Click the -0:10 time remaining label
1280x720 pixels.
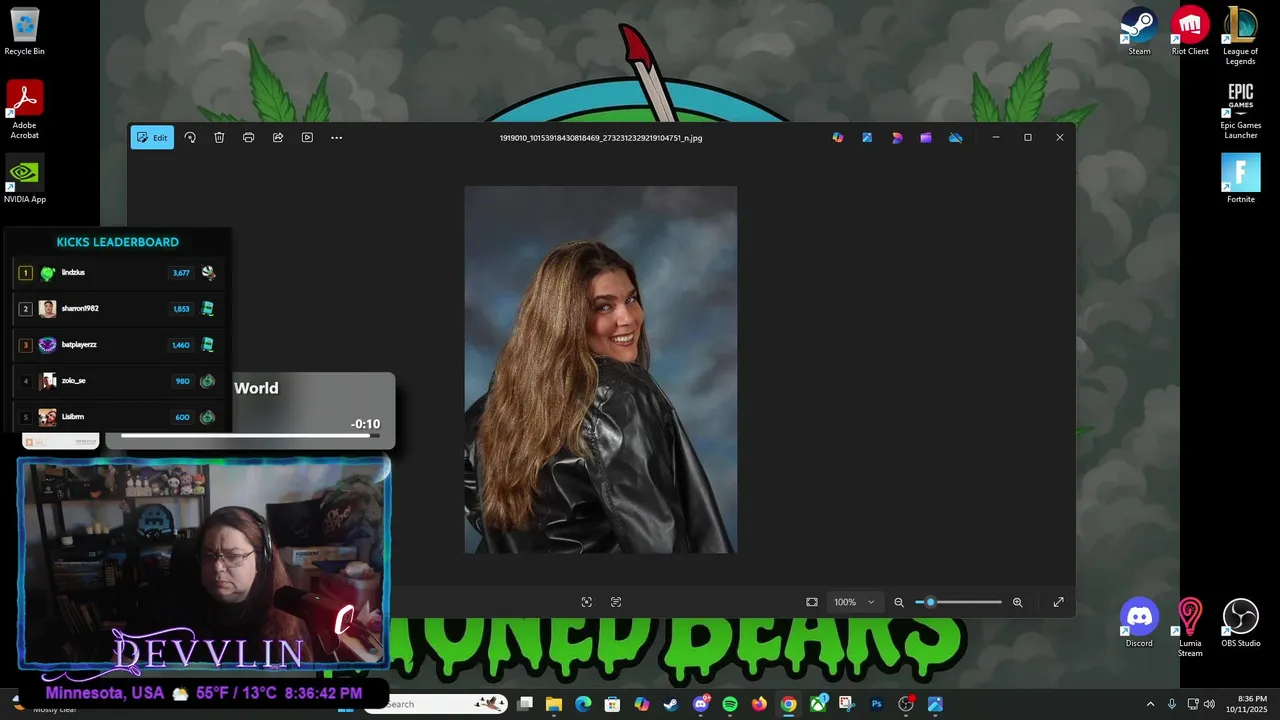pos(365,424)
